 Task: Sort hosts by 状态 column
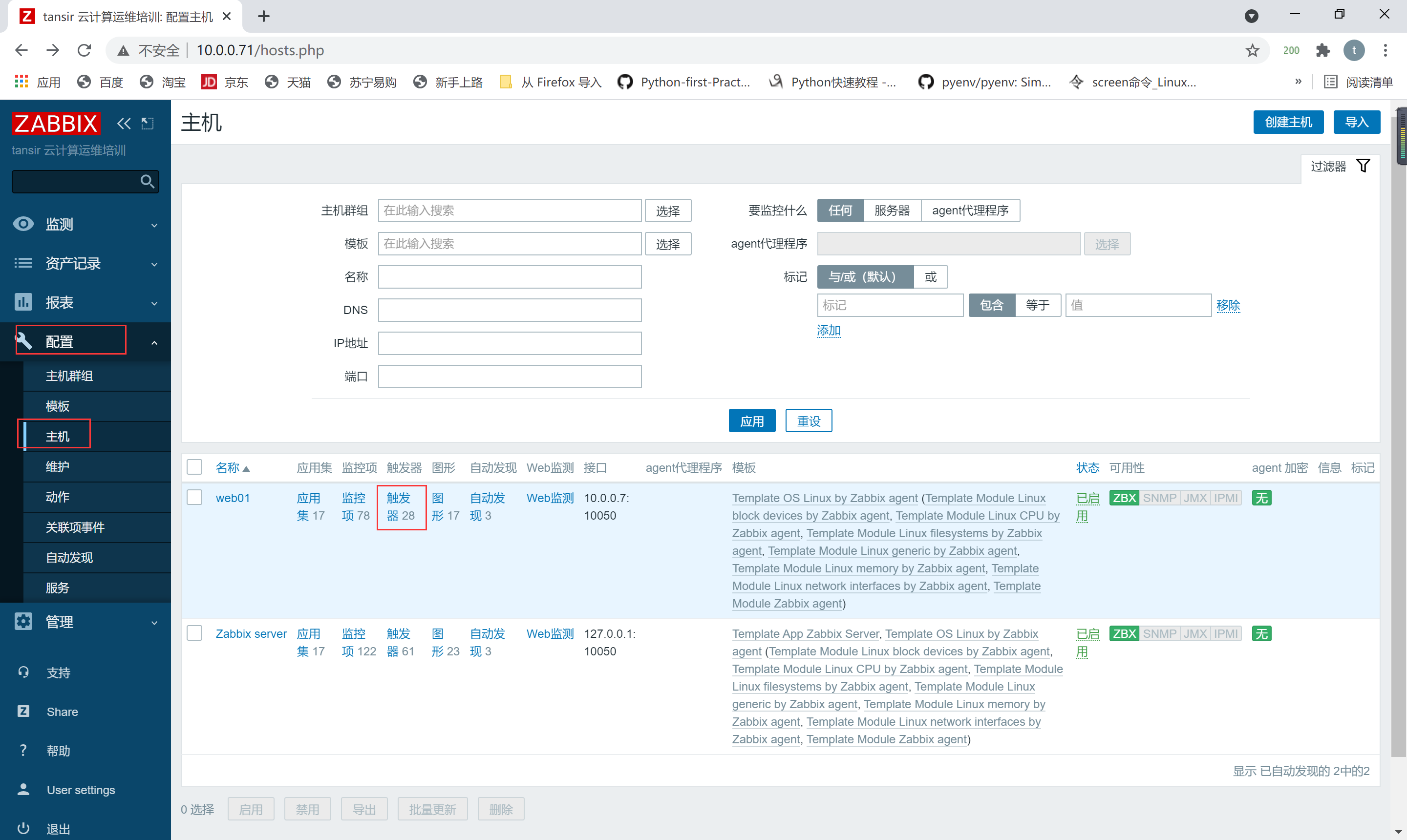(1087, 467)
